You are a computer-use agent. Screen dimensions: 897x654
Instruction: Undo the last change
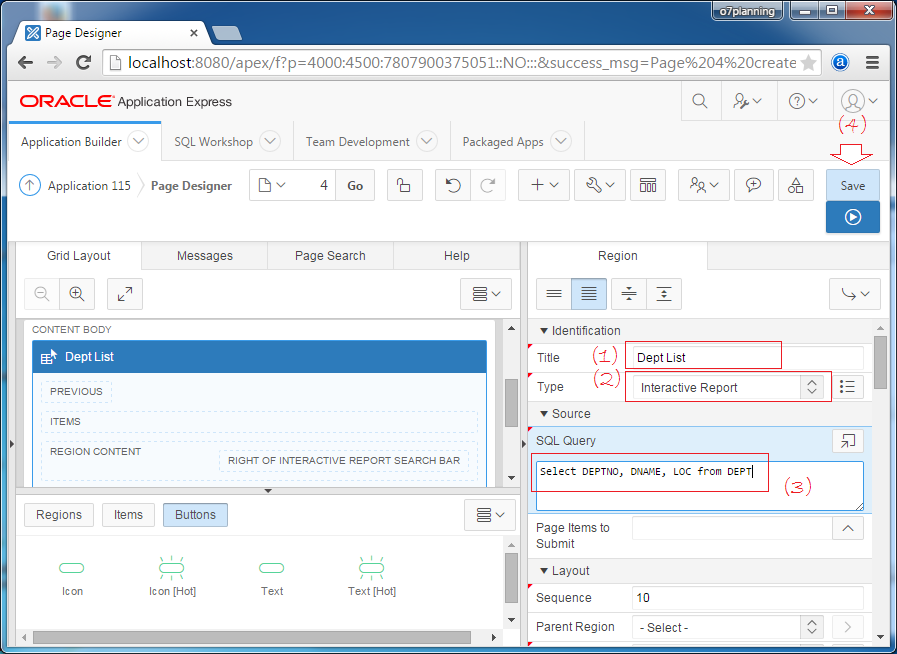point(453,185)
